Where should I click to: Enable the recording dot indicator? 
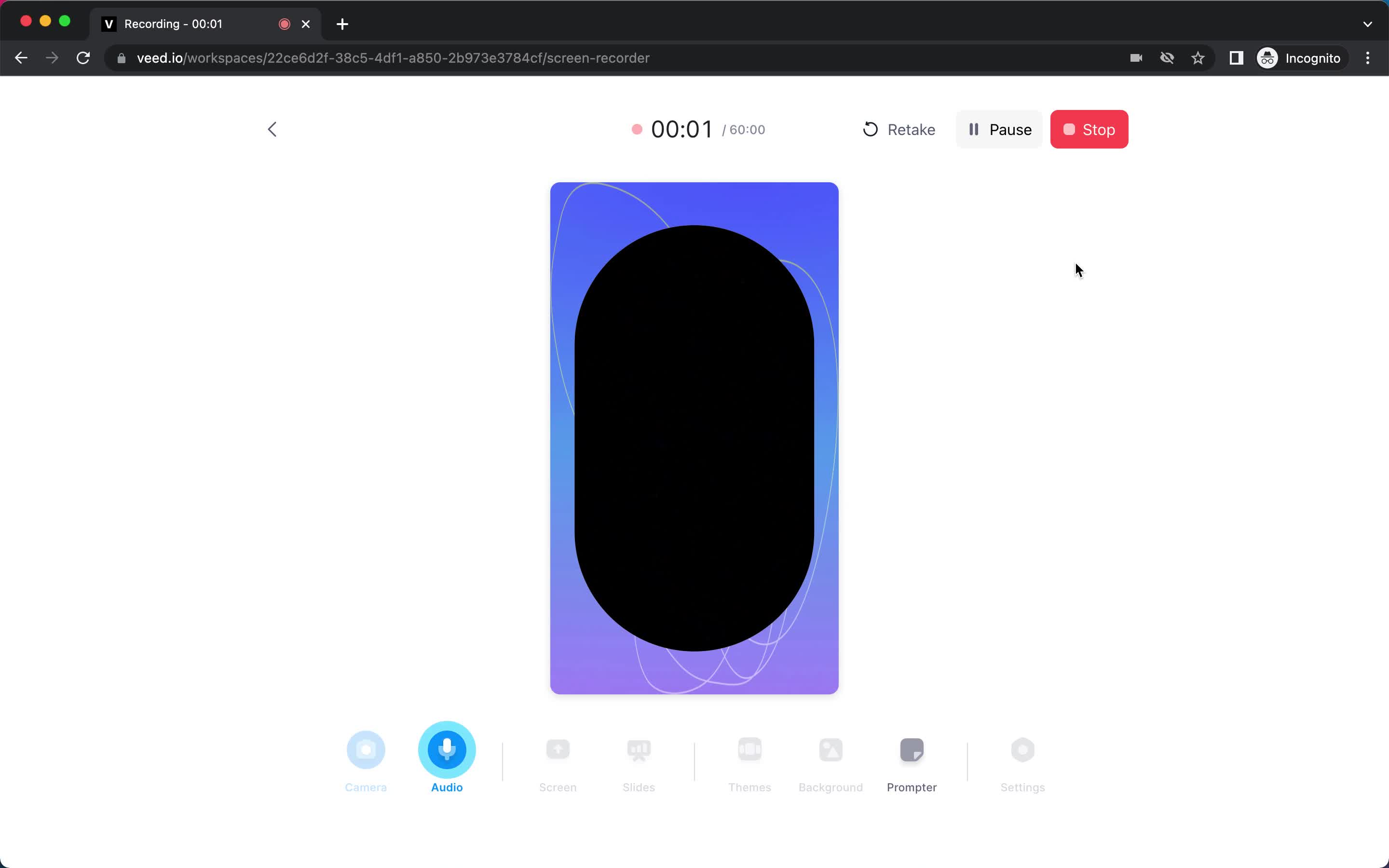coord(636,129)
